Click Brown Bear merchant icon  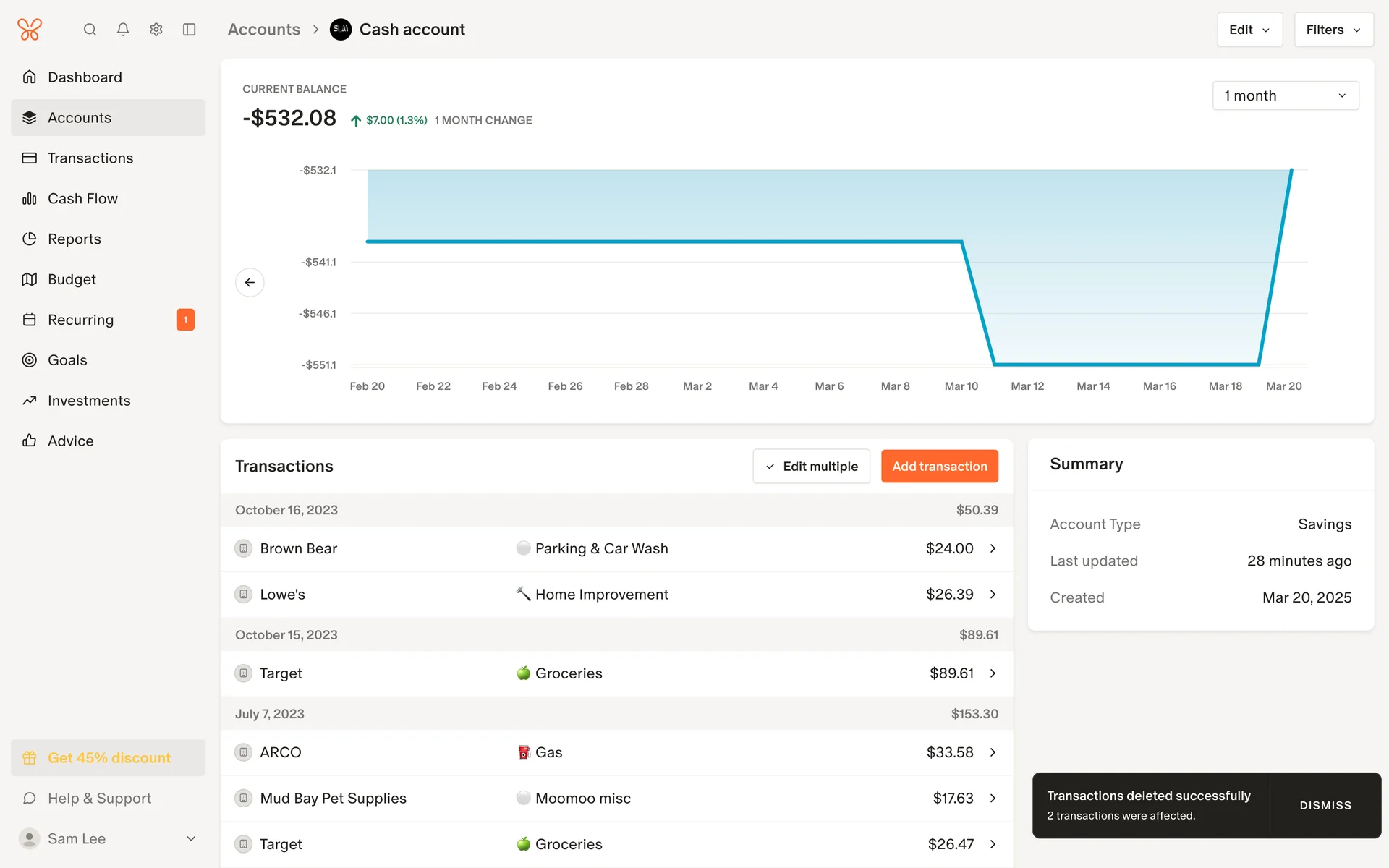coord(244,548)
